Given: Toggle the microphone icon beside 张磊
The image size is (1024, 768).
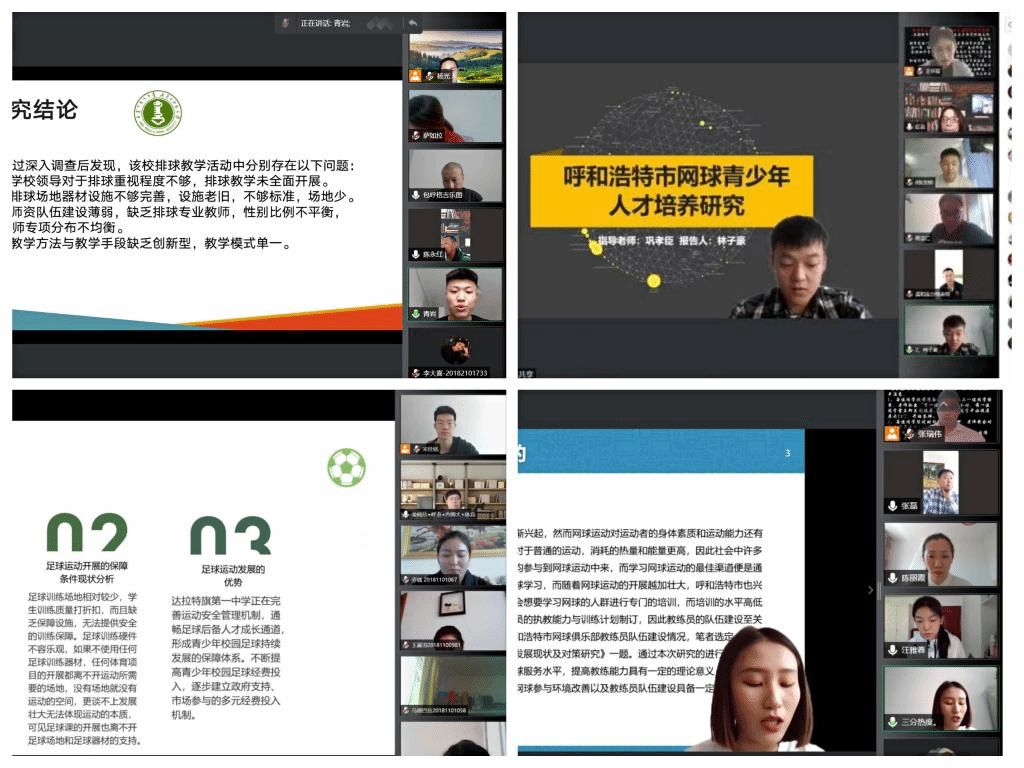Looking at the screenshot, I should 892,506.
